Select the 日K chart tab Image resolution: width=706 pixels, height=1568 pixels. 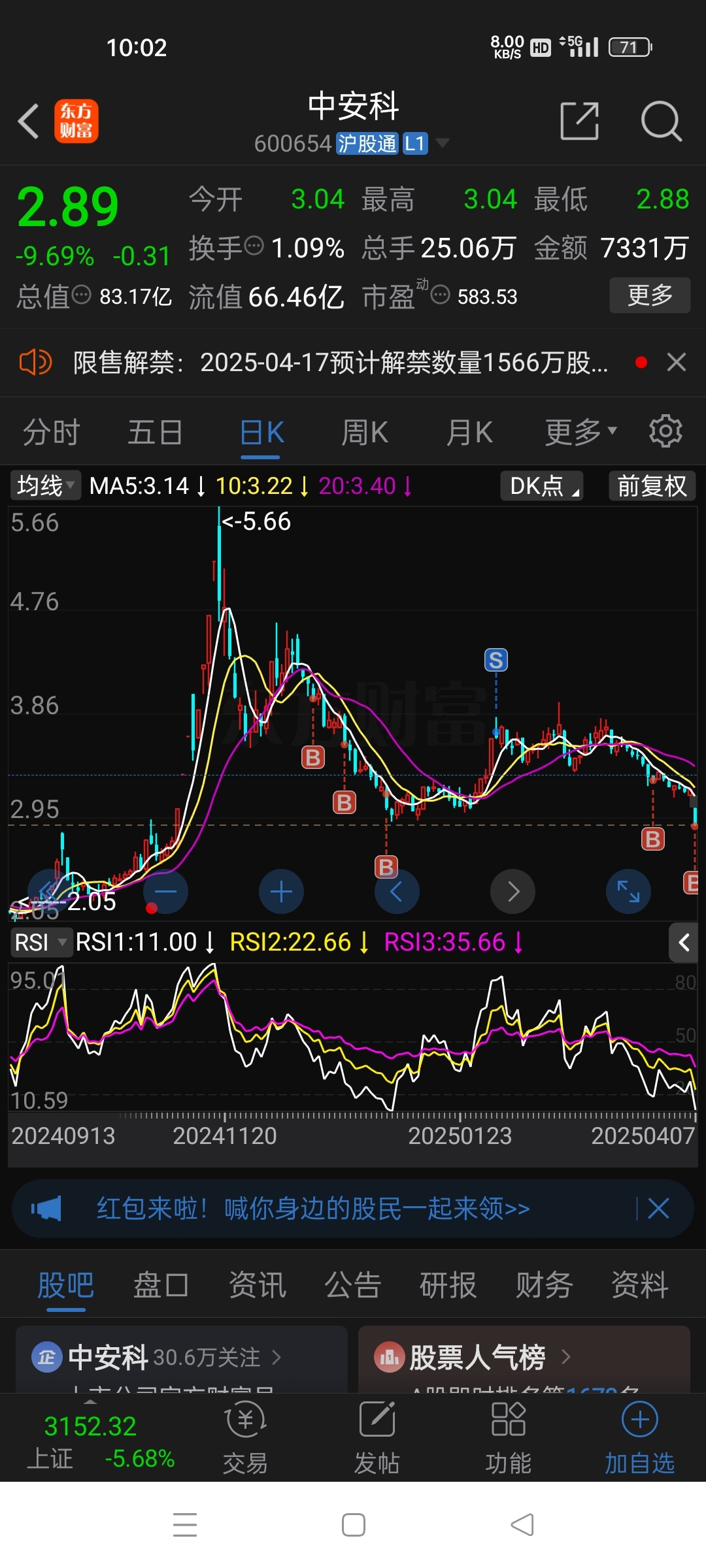coord(261,432)
